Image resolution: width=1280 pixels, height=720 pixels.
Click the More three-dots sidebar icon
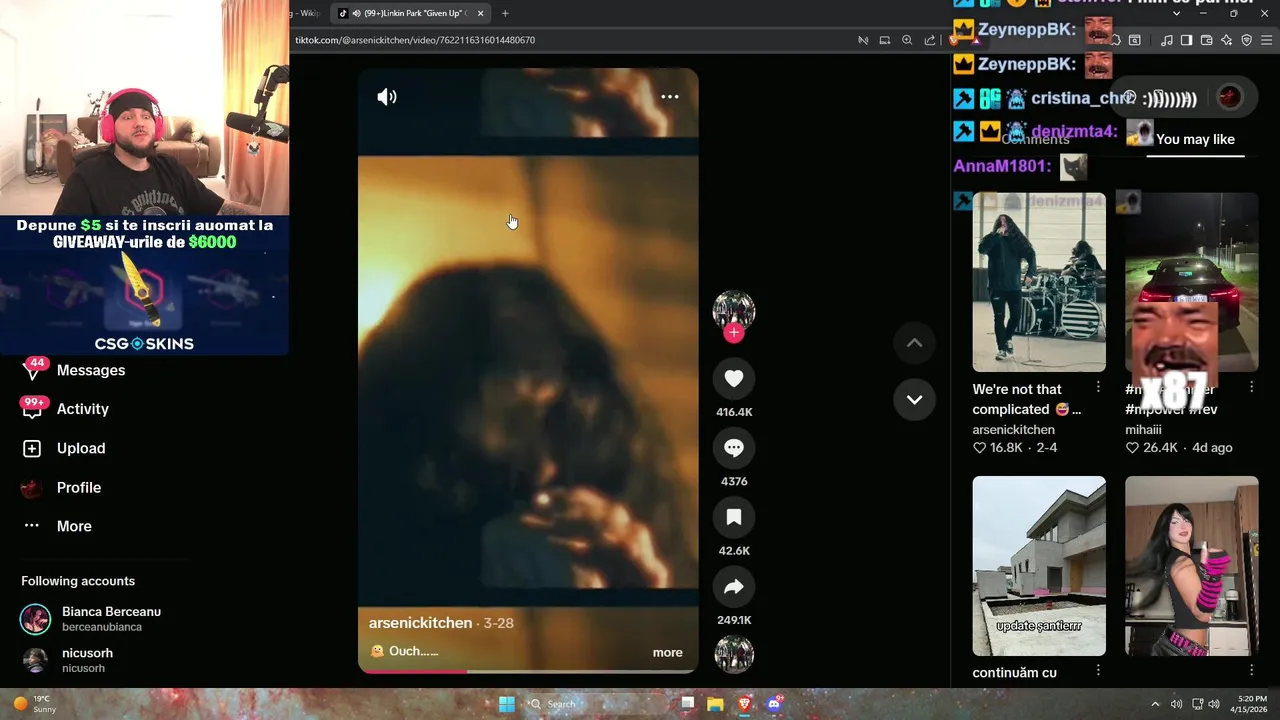click(x=32, y=526)
